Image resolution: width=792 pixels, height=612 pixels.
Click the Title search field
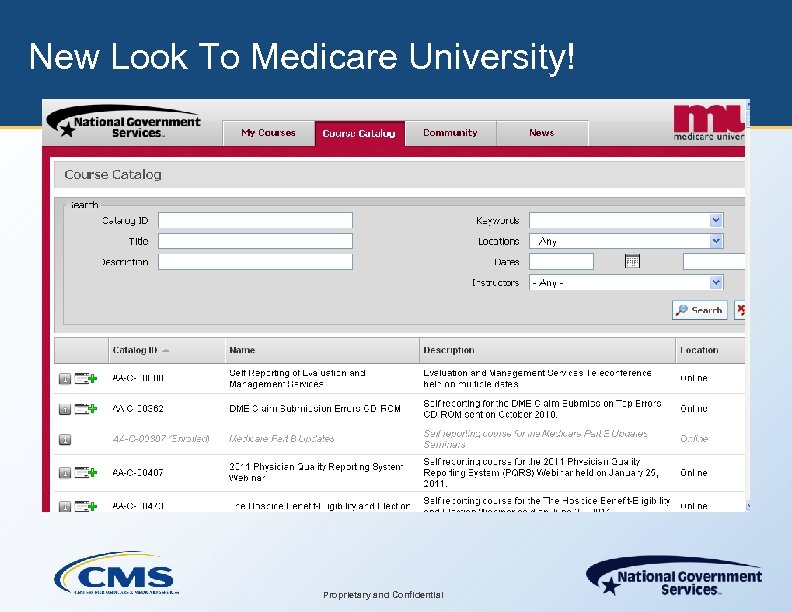click(x=255, y=241)
